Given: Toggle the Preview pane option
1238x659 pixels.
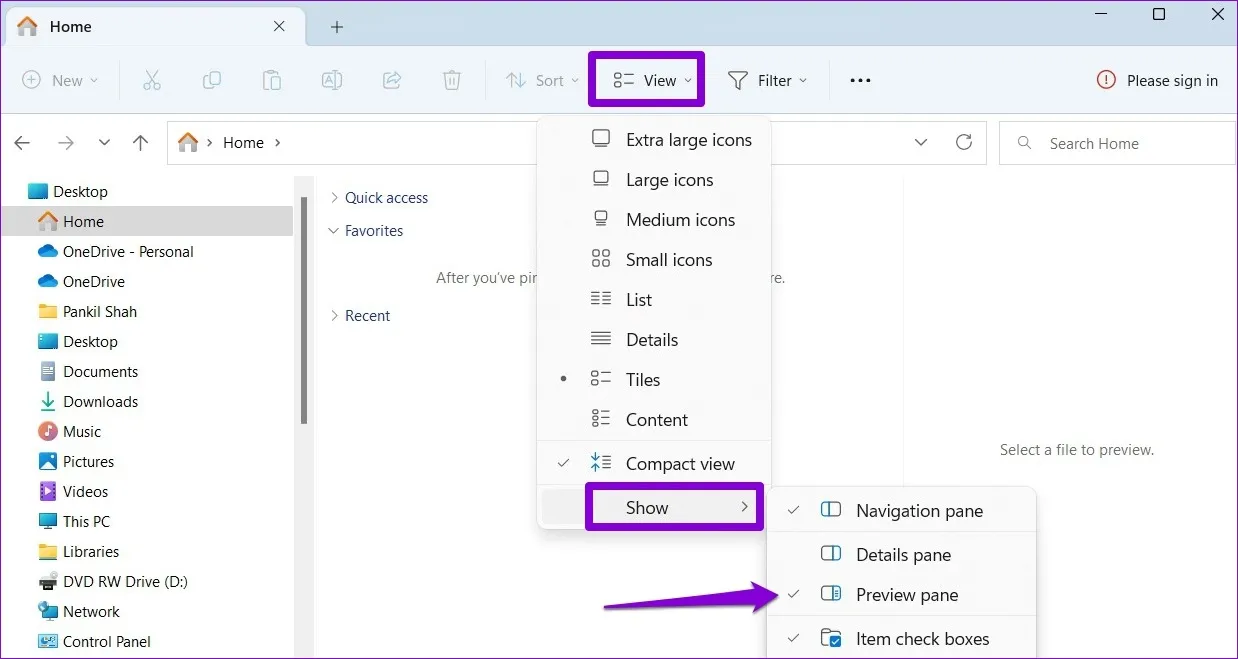Looking at the screenshot, I should (906, 594).
